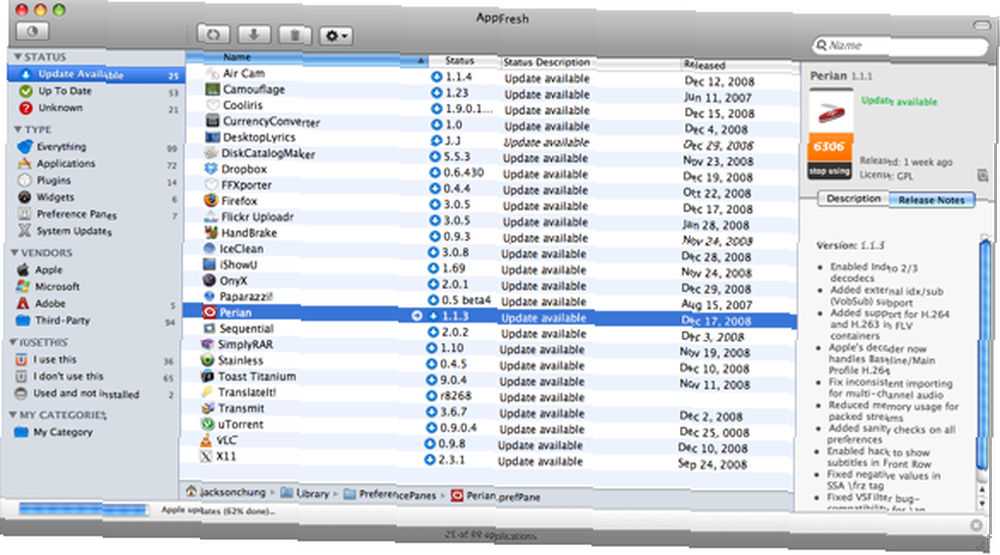Collapse the TYPE section triangle
The width and height of the screenshot is (1000, 555).
pyautogui.click(x=18, y=130)
